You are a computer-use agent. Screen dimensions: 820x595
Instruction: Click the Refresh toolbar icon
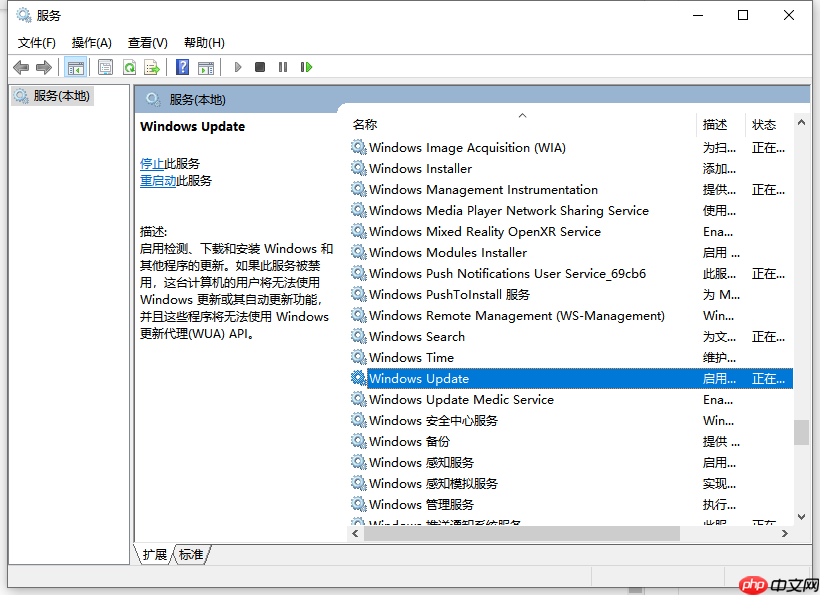(x=129, y=67)
